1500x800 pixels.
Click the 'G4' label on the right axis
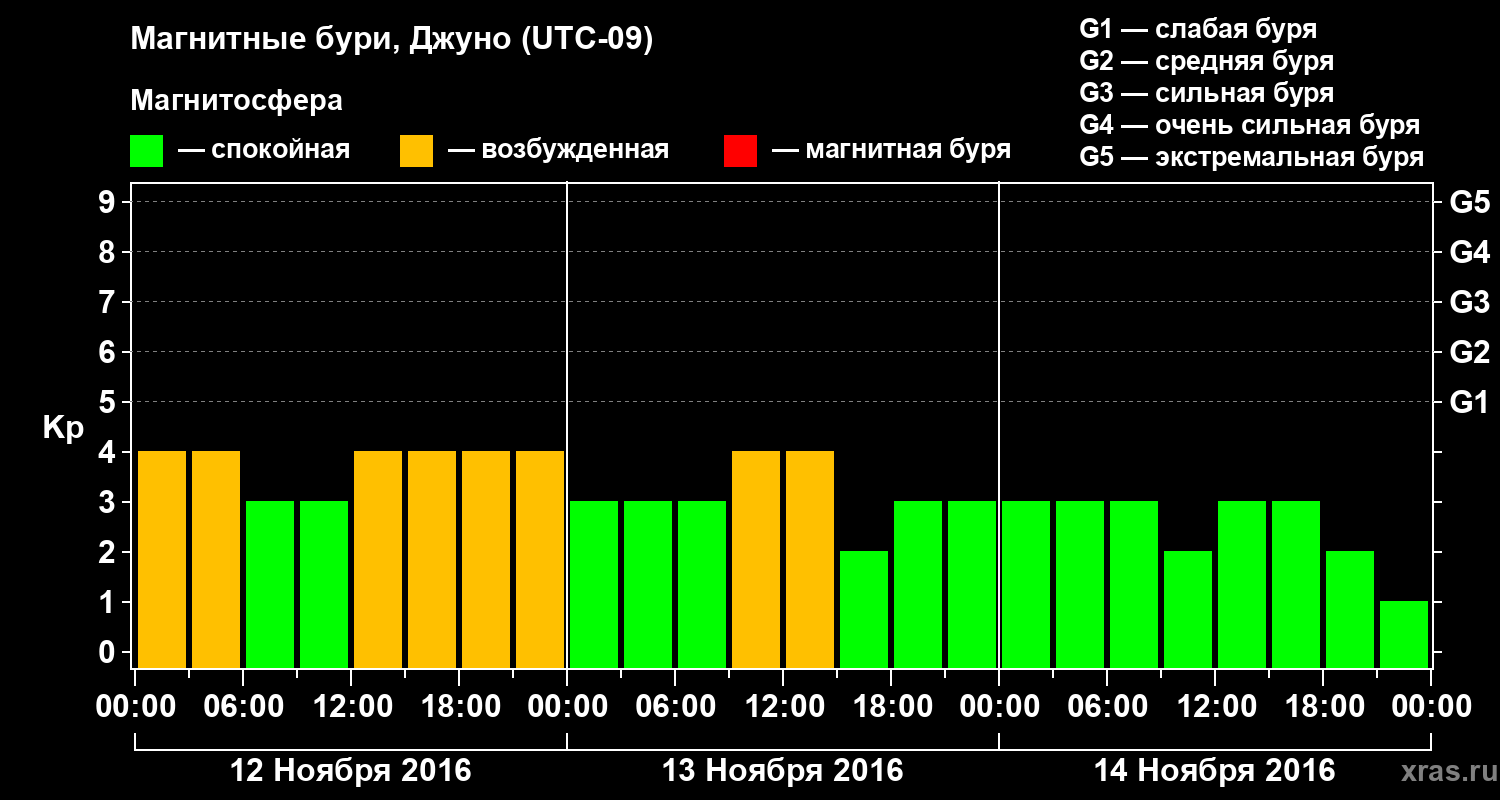pos(1470,252)
